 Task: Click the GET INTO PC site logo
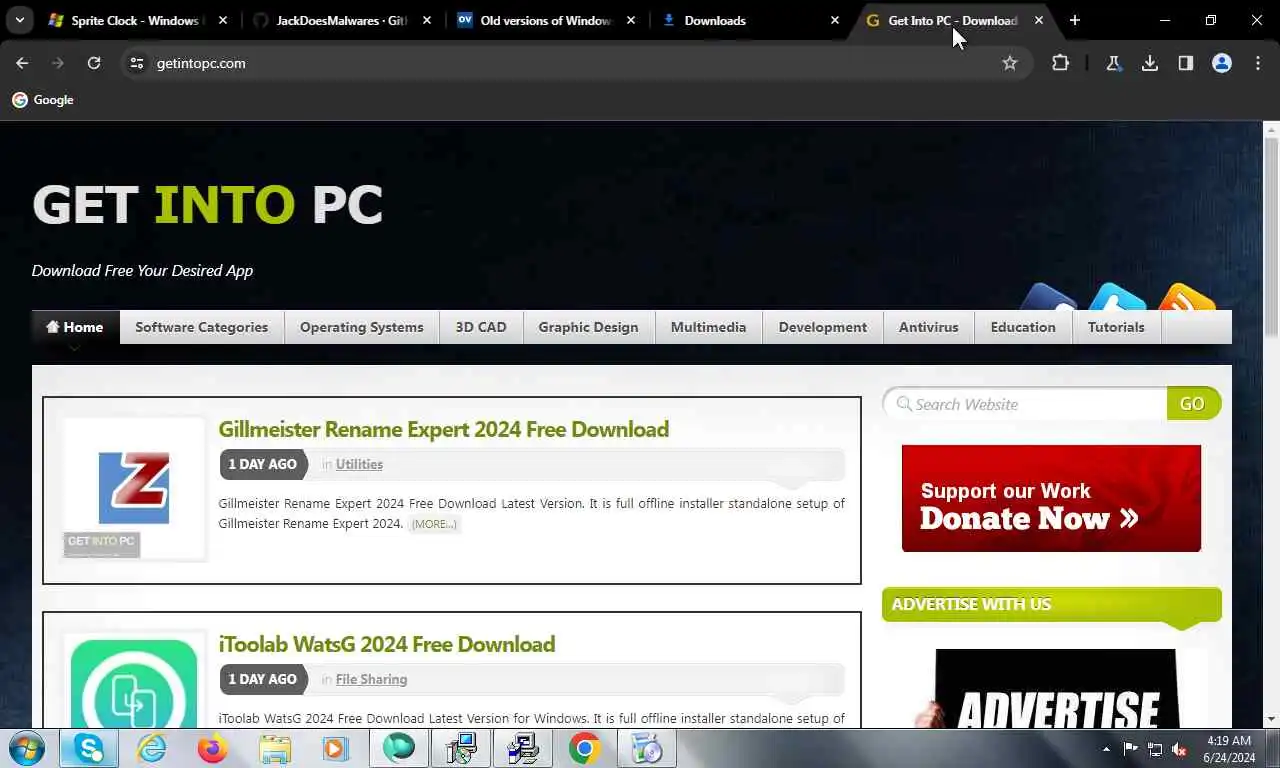[x=207, y=205]
